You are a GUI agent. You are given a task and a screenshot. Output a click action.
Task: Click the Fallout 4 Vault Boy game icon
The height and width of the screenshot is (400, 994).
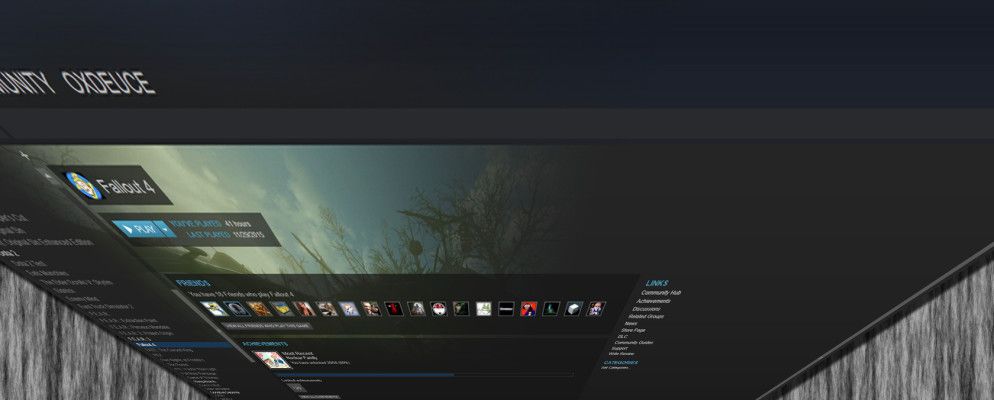[84, 185]
